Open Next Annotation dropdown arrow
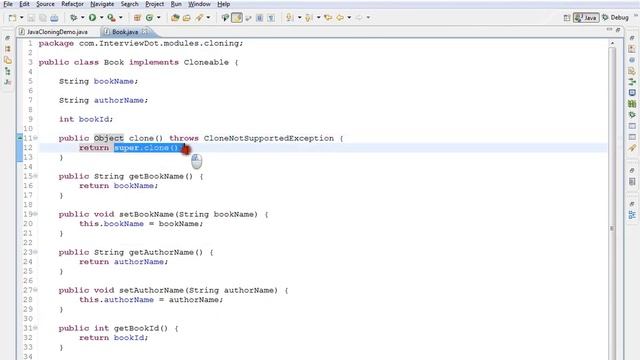This screenshot has height=360, width=640. coord(299,18)
